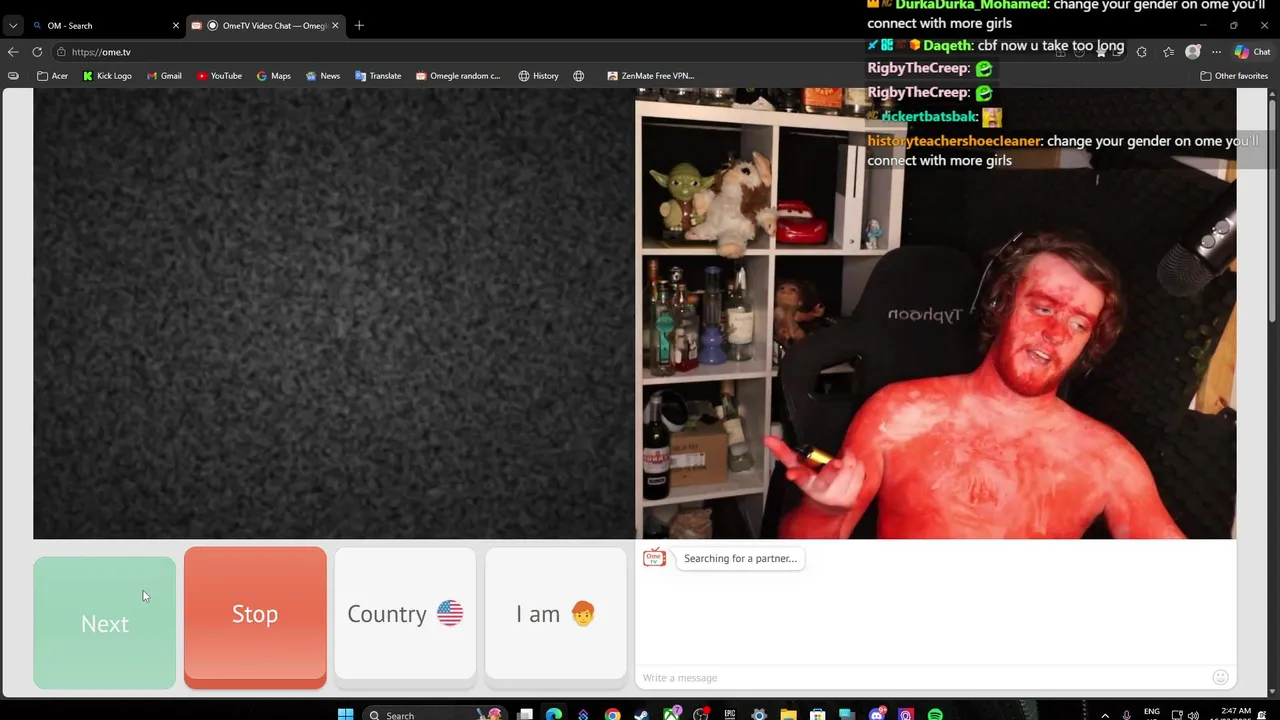Click the browser profile avatar
The height and width of the screenshot is (720, 1280).
pos(1193,52)
